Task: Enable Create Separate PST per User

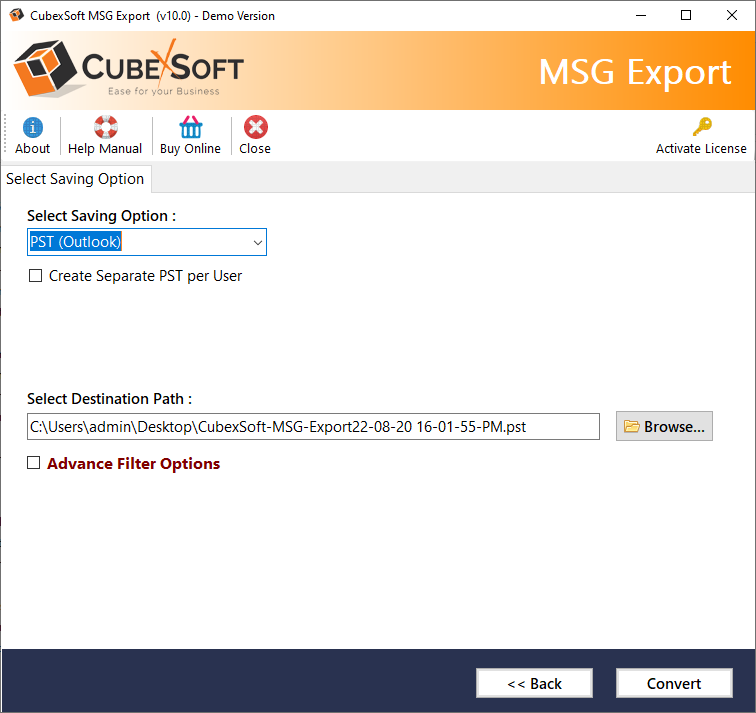Action: click(x=36, y=276)
